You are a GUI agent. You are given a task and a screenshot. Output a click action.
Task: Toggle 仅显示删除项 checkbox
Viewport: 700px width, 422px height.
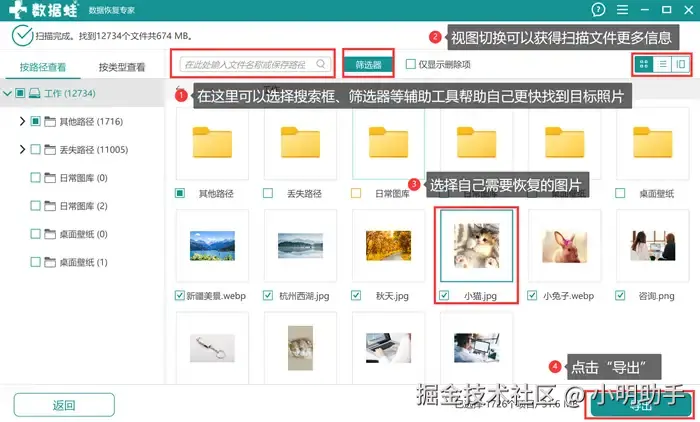coord(410,64)
